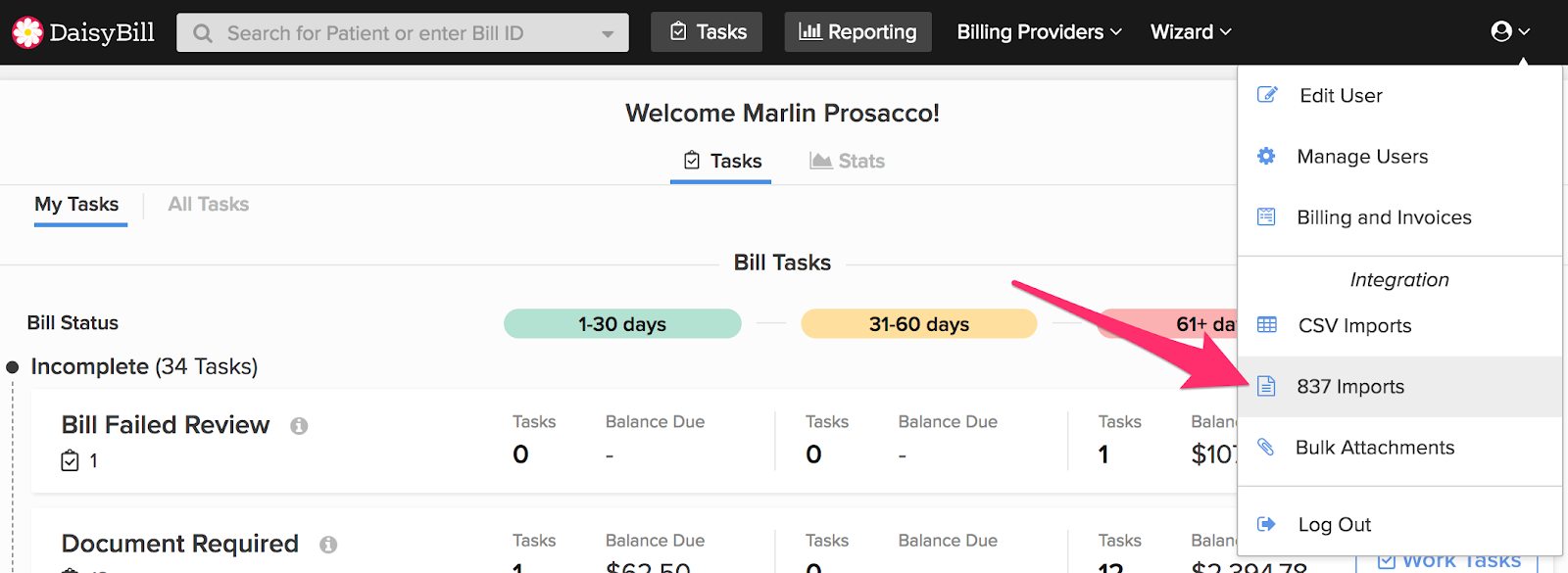Select 837 Imports from the menu
1568x573 pixels.
(x=1350, y=387)
